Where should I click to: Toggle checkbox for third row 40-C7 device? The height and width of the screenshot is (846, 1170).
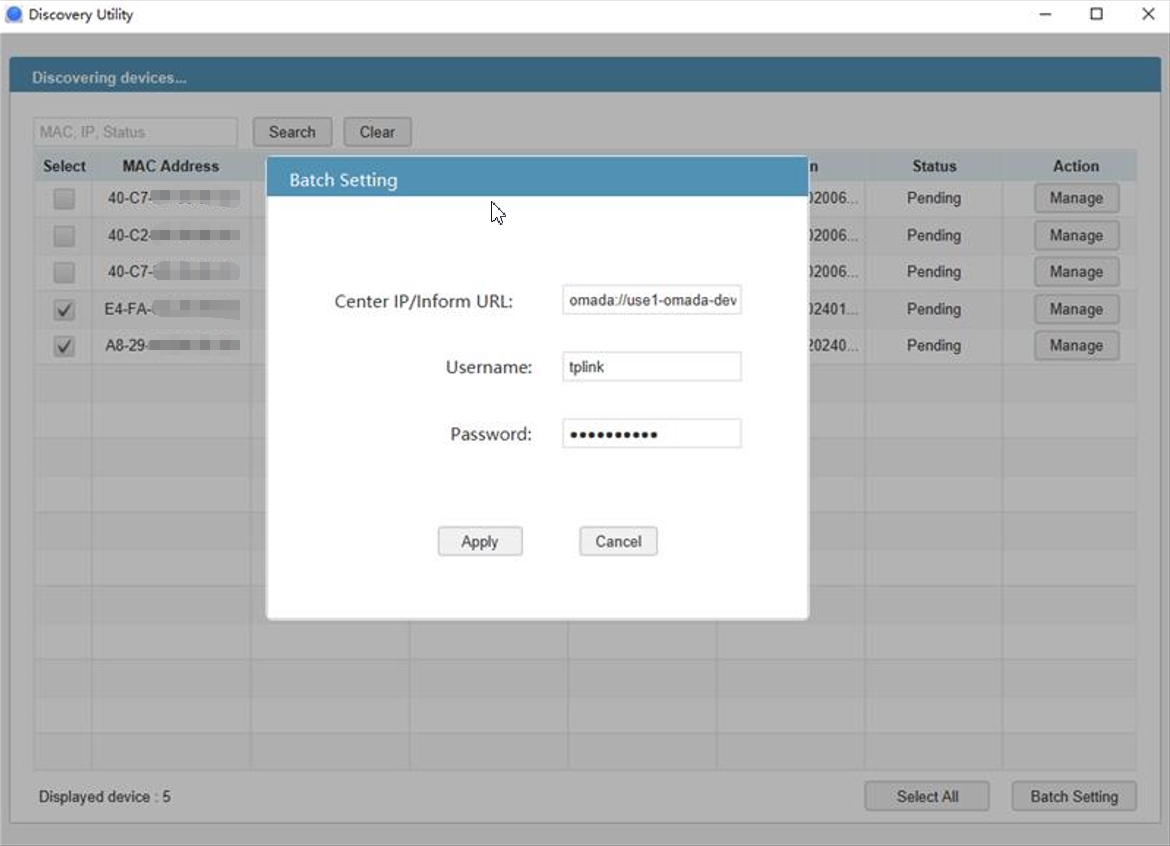point(64,272)
